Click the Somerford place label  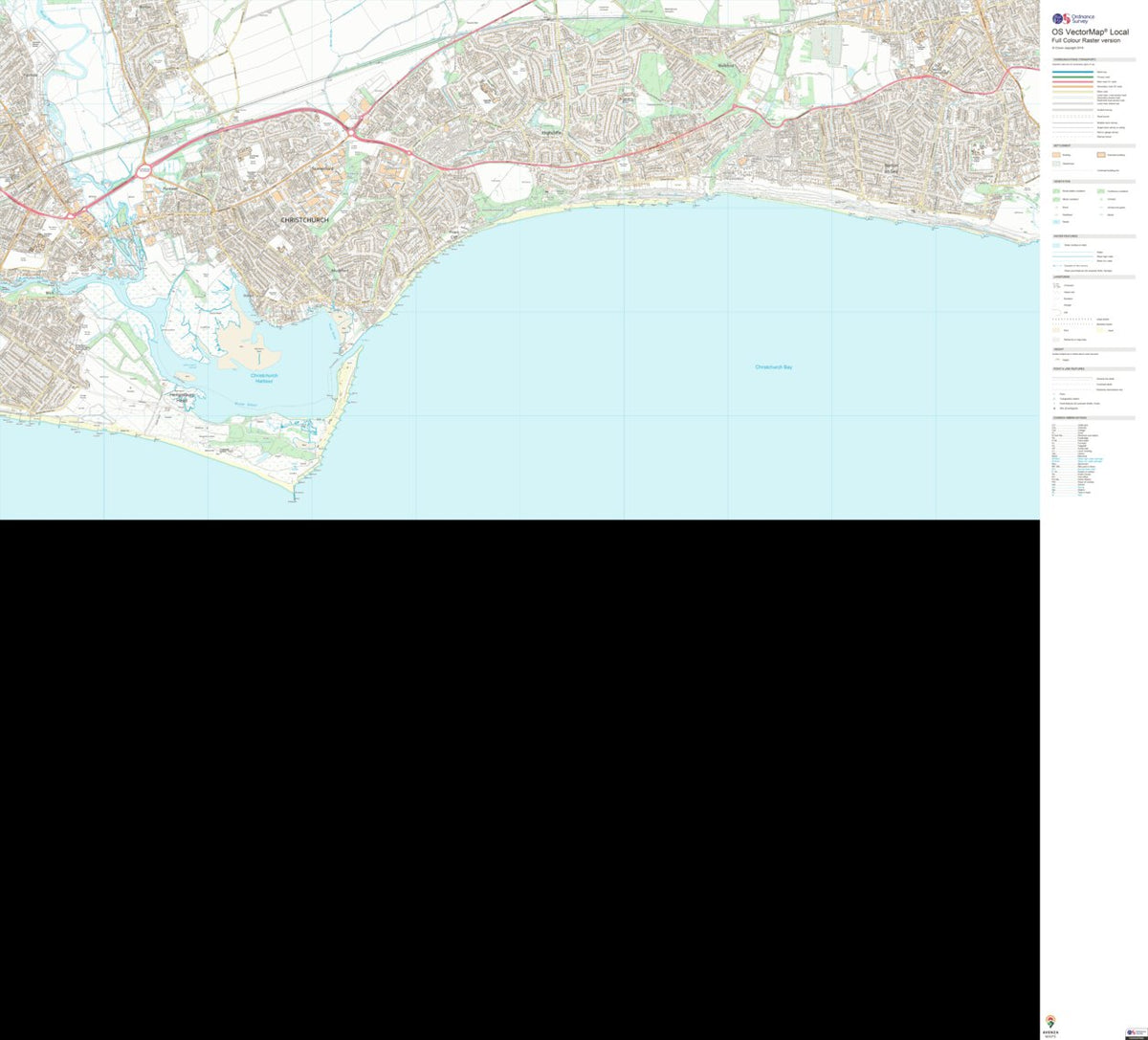coord(322,168)
